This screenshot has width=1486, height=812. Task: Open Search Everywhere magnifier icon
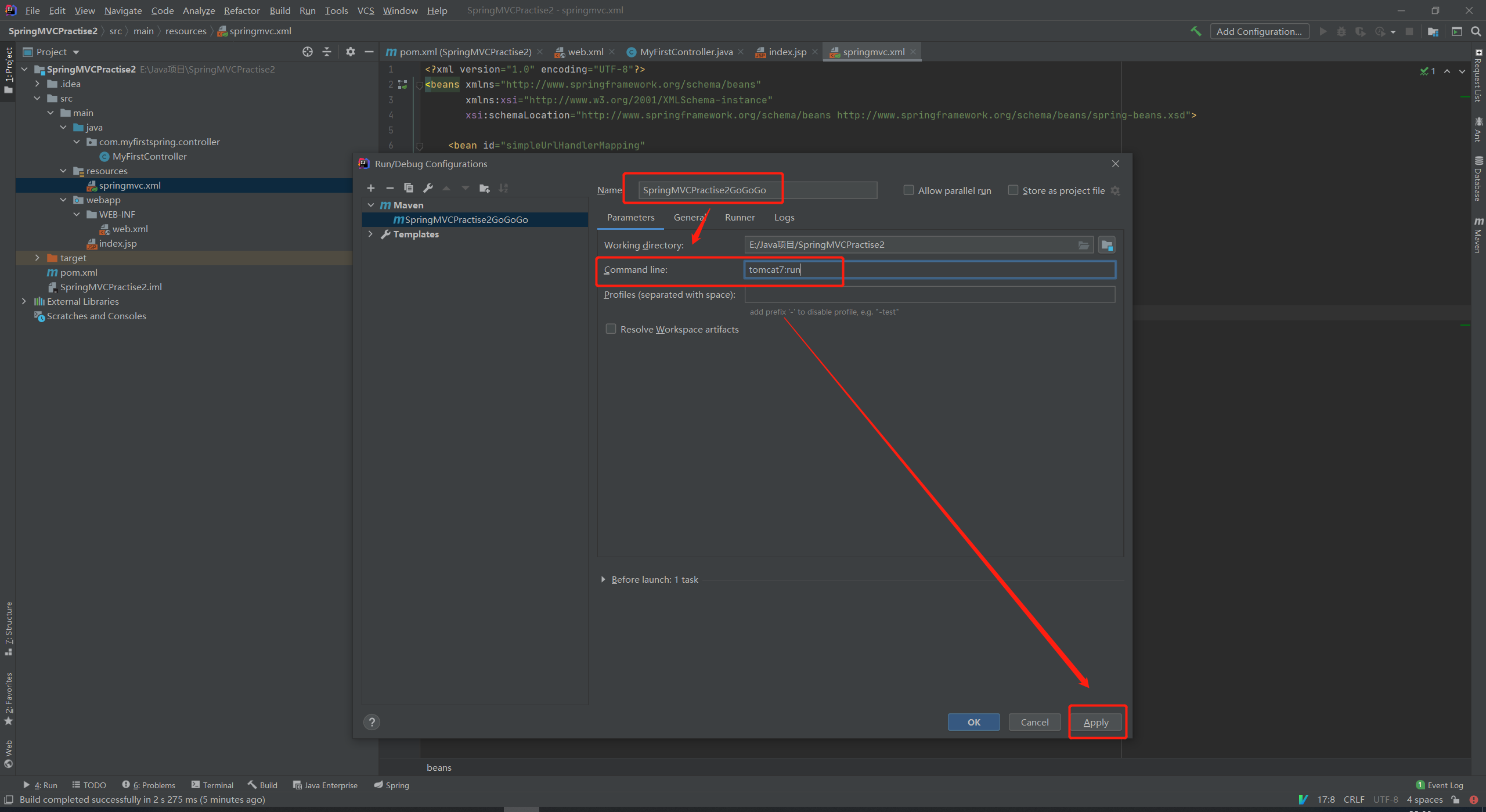coord(1476,31)
